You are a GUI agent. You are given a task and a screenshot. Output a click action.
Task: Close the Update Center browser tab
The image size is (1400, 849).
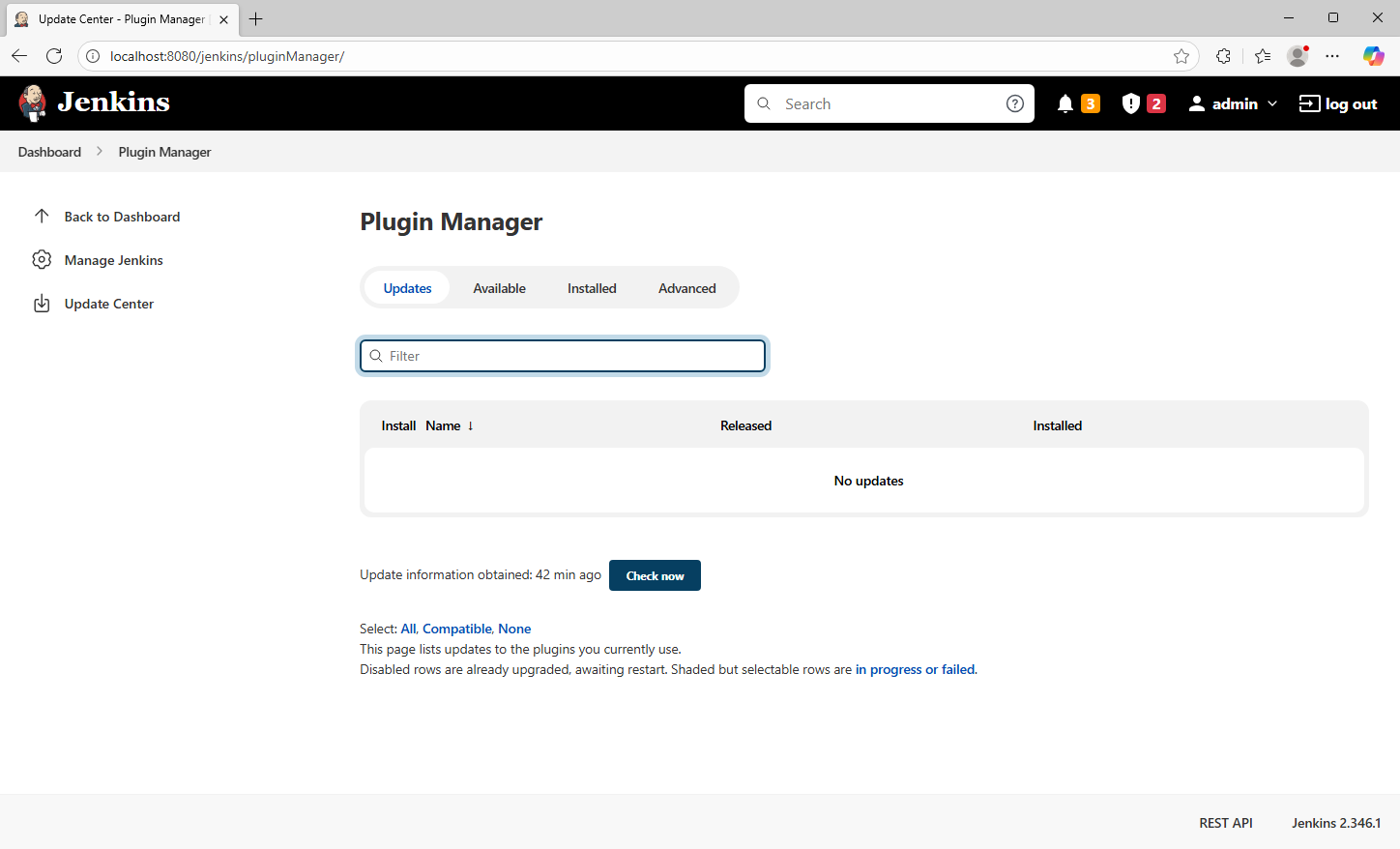[223, 19]
